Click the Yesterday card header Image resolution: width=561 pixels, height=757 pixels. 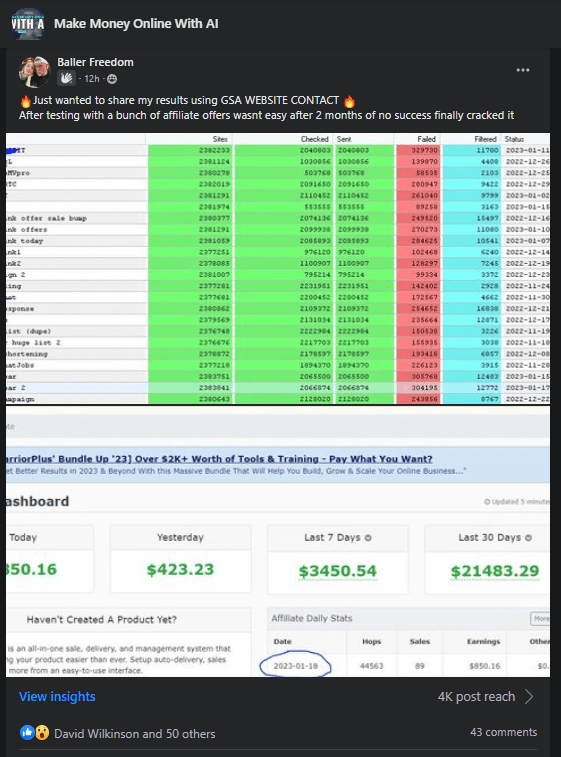point(181,537)
